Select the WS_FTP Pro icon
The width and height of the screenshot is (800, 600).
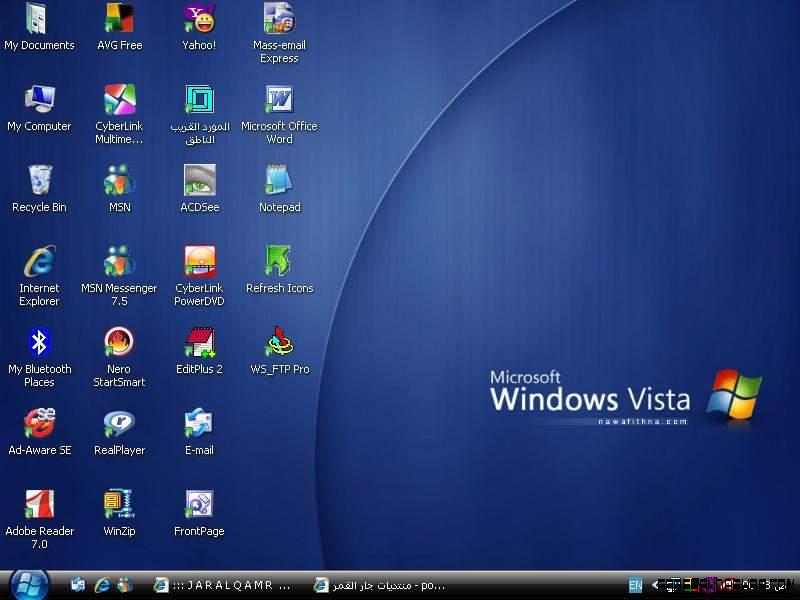[279, 343]
